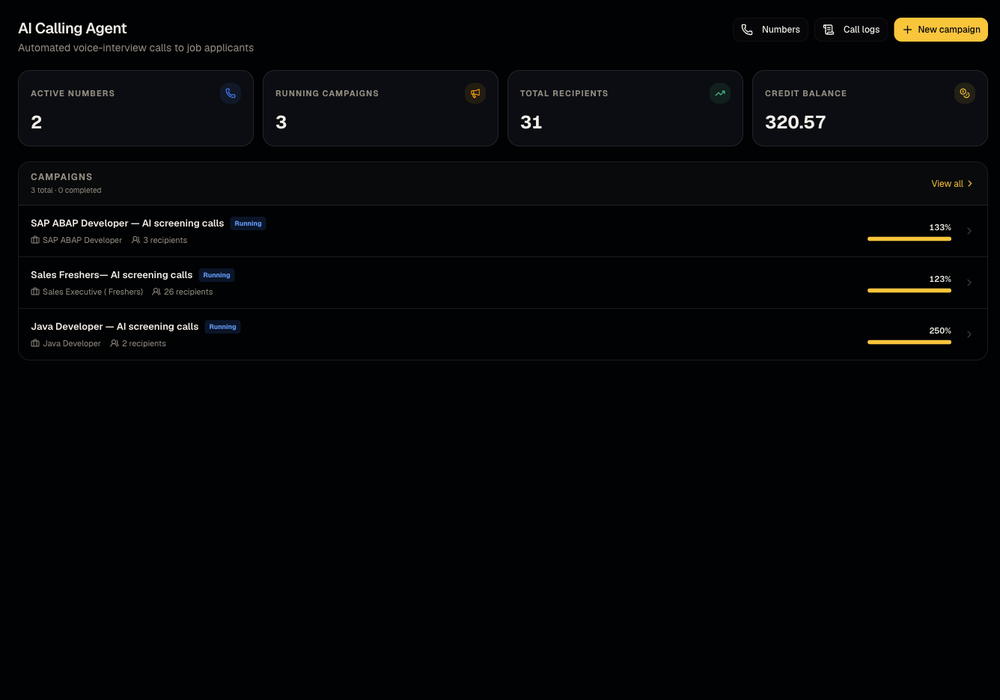Click the people icon next to 2 recipients
Image resolution: width=1000 pixels, height=700 pixels.
(115, 343)
